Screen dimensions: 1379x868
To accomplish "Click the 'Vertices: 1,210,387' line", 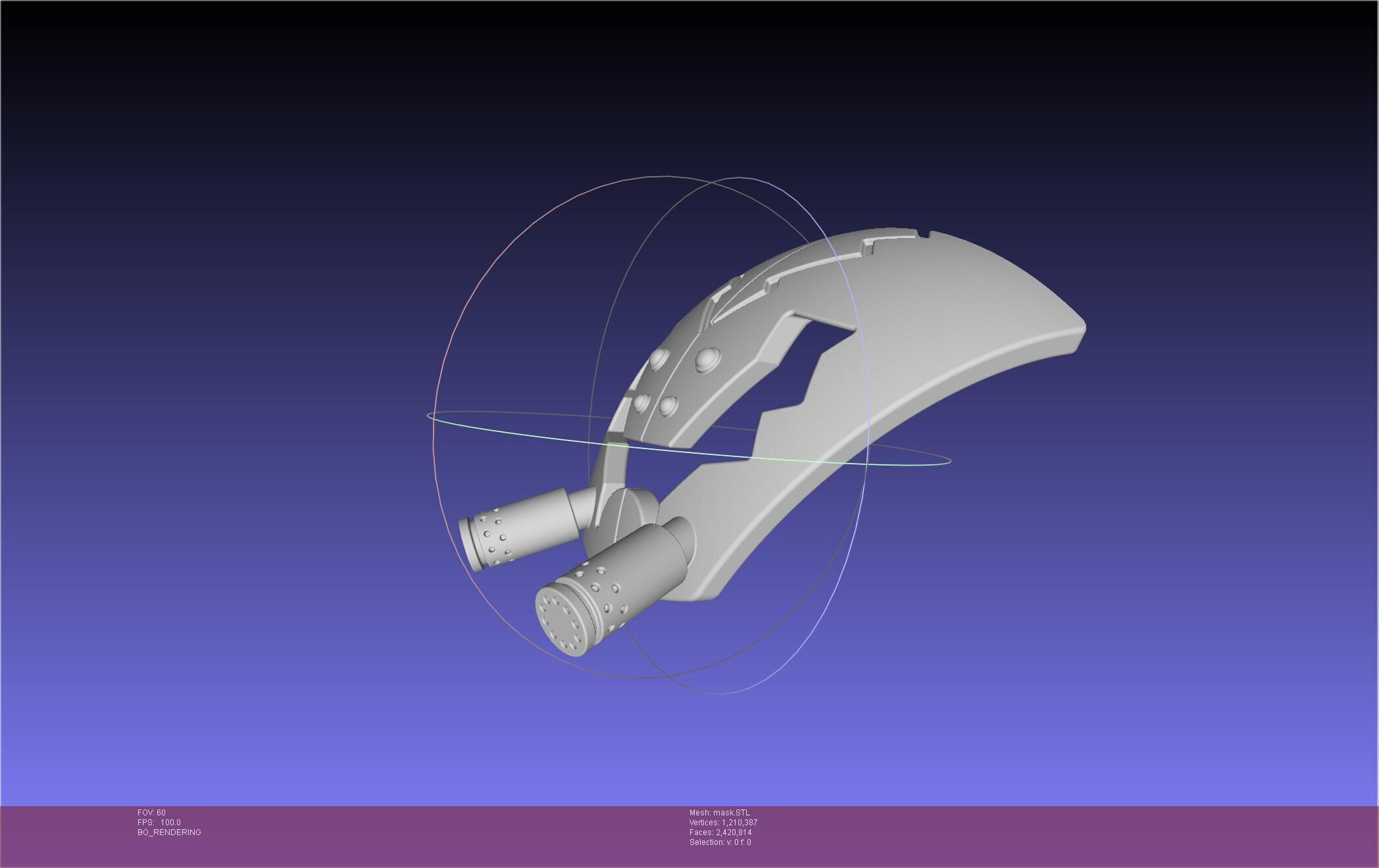I will coord(723,823).
